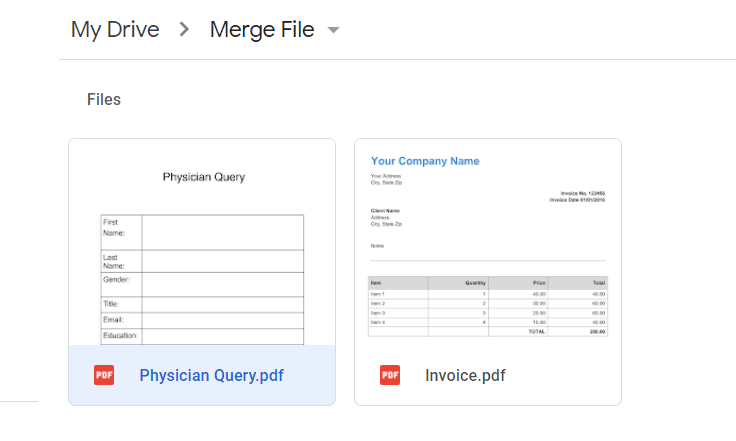Click the red PDF icon beside Invoice.pdf
This screenshot has width=736, height=441.
pos(390,376)
